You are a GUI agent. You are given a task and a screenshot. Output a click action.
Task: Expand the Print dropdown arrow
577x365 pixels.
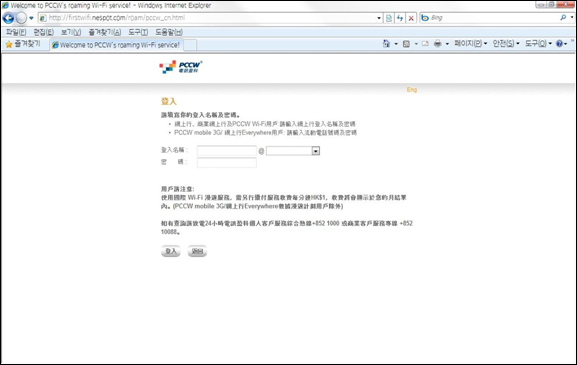click(447, 44)
